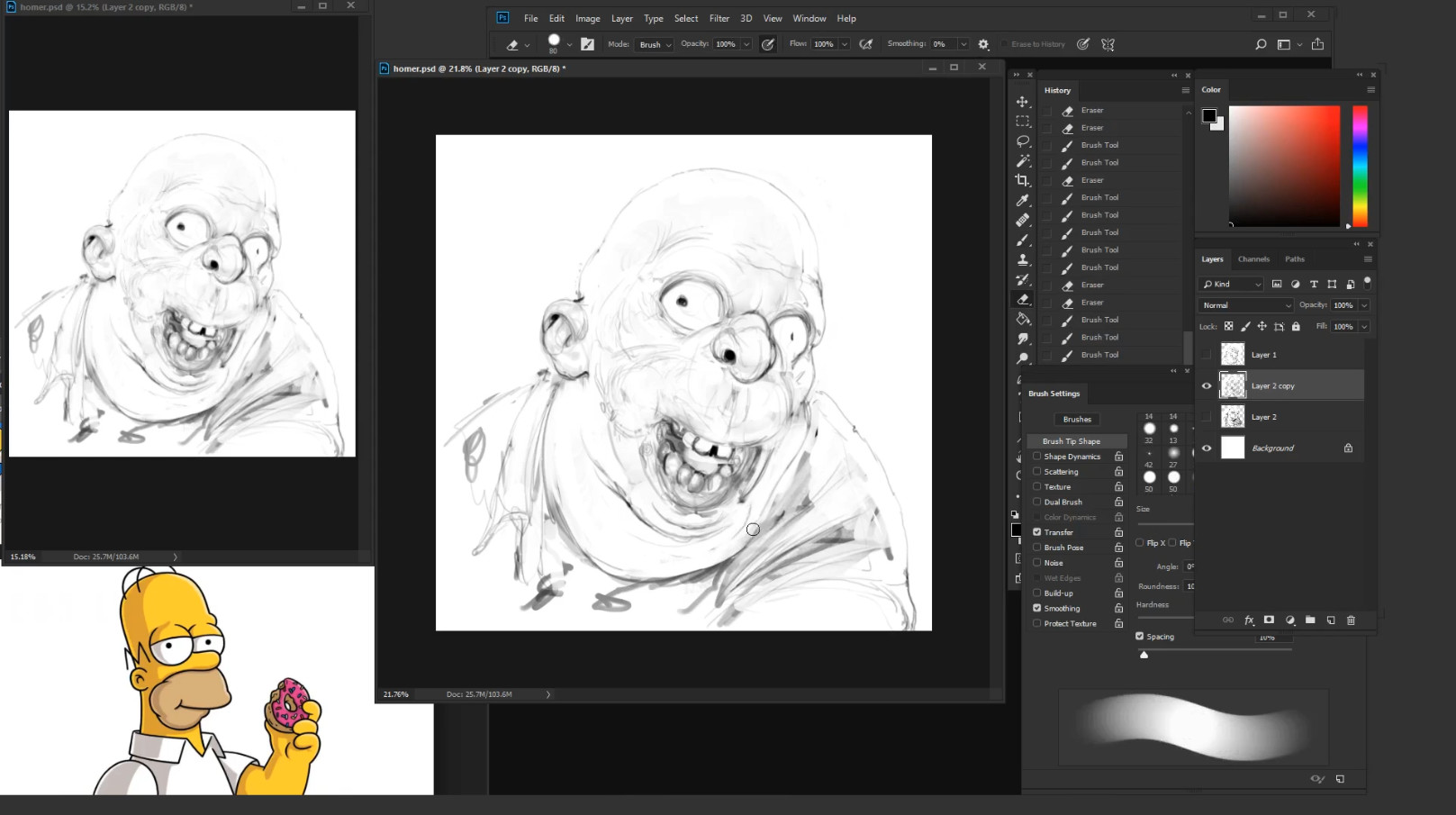The image size is (1456, 815).
Task: Create new layer icon
Action: [1331, 620]
